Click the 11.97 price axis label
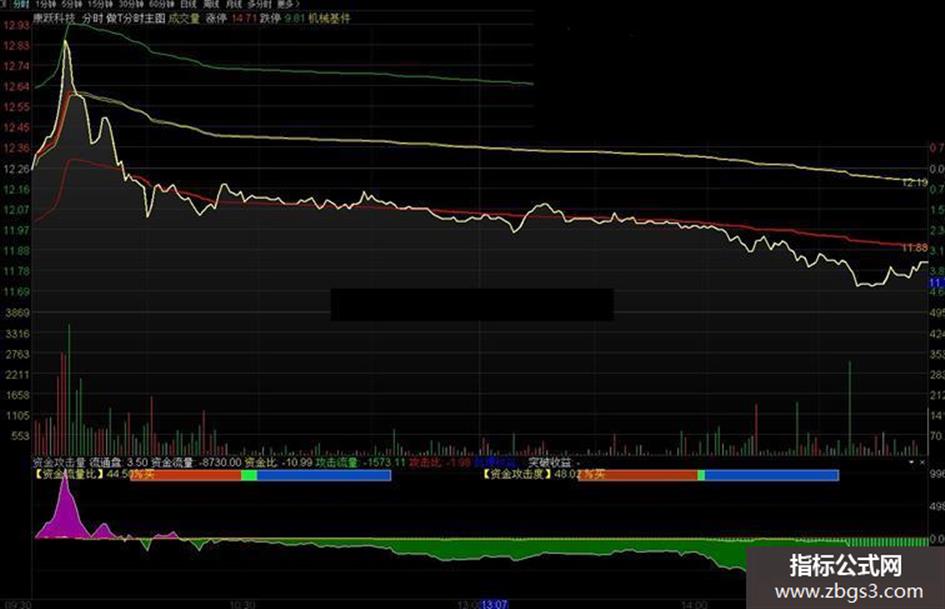The height and width of the screenshot is (609, 945). click(x=16, y=230)
